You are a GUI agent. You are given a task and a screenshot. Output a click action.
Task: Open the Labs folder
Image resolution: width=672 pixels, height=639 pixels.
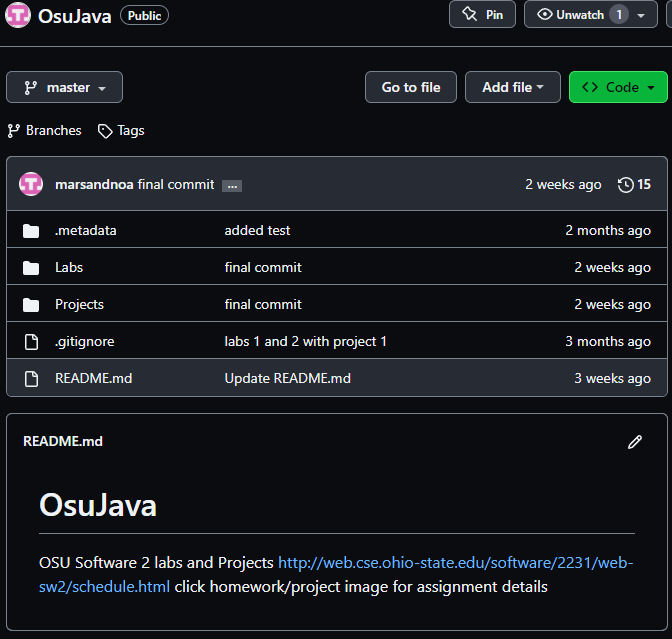[69, 267]
